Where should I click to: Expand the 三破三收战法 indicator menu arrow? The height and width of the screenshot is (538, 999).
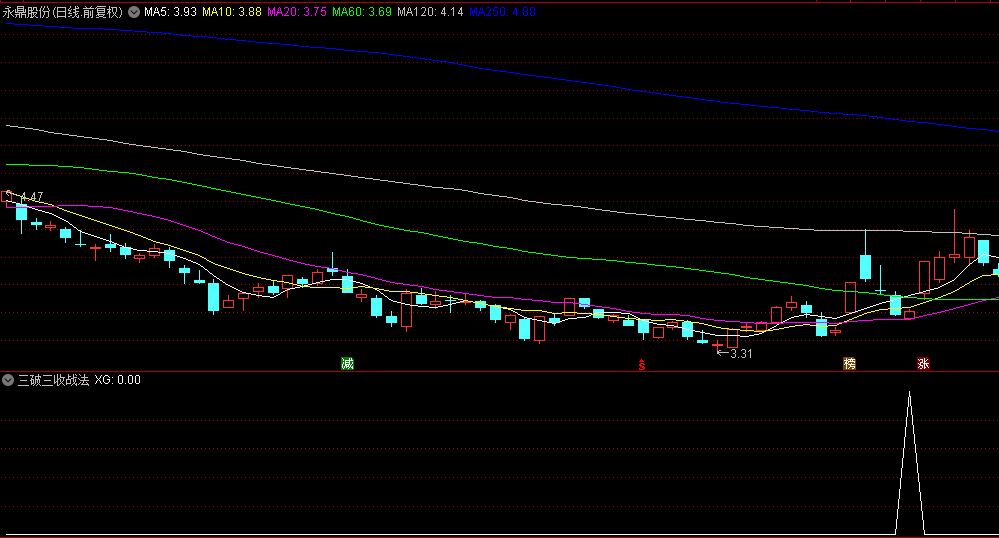8,380
